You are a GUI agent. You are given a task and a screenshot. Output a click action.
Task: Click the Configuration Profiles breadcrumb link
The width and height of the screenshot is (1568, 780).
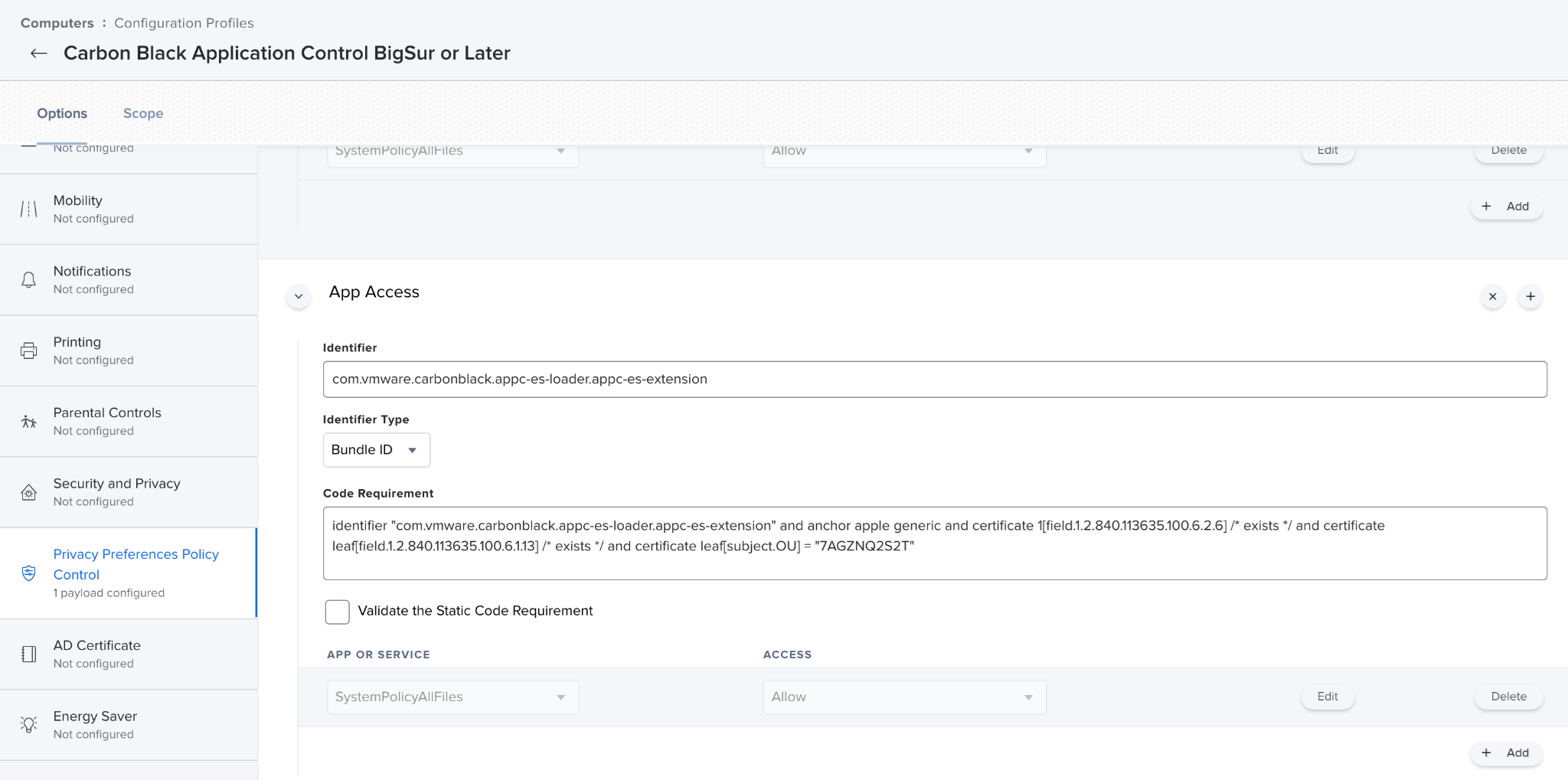tap(184, 23)
